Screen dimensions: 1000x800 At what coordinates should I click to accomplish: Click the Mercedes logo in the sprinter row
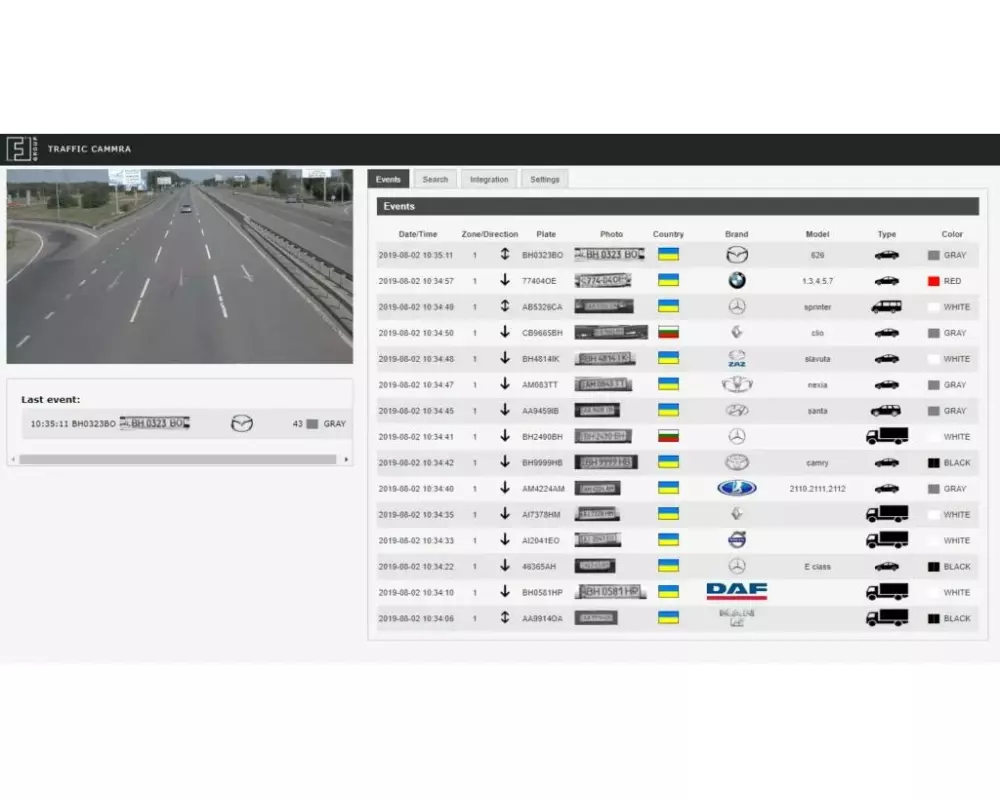[737, 306]
